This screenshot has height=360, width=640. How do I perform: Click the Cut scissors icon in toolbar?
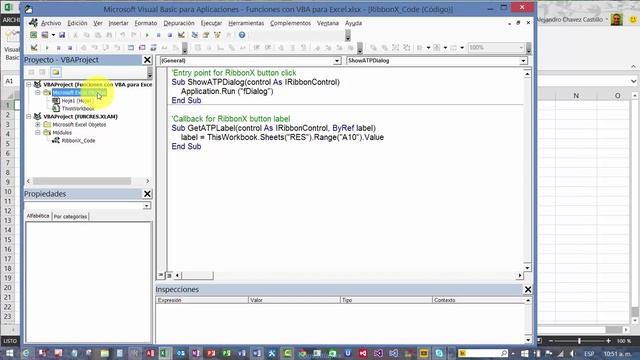click(75, 35)
